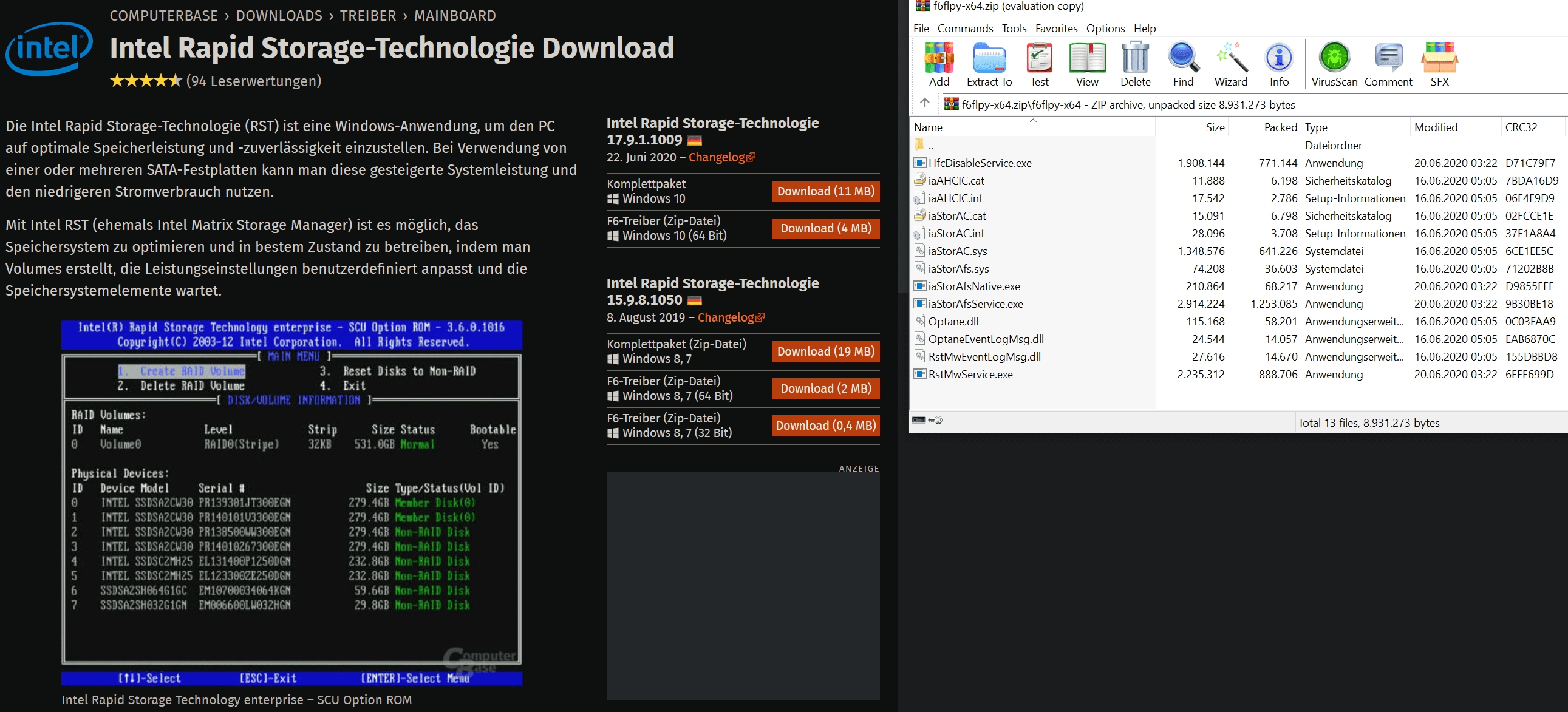1568x712 pixels.
Task: Go to DOWNLOADS breadcrumb
Action: (279, 16)
